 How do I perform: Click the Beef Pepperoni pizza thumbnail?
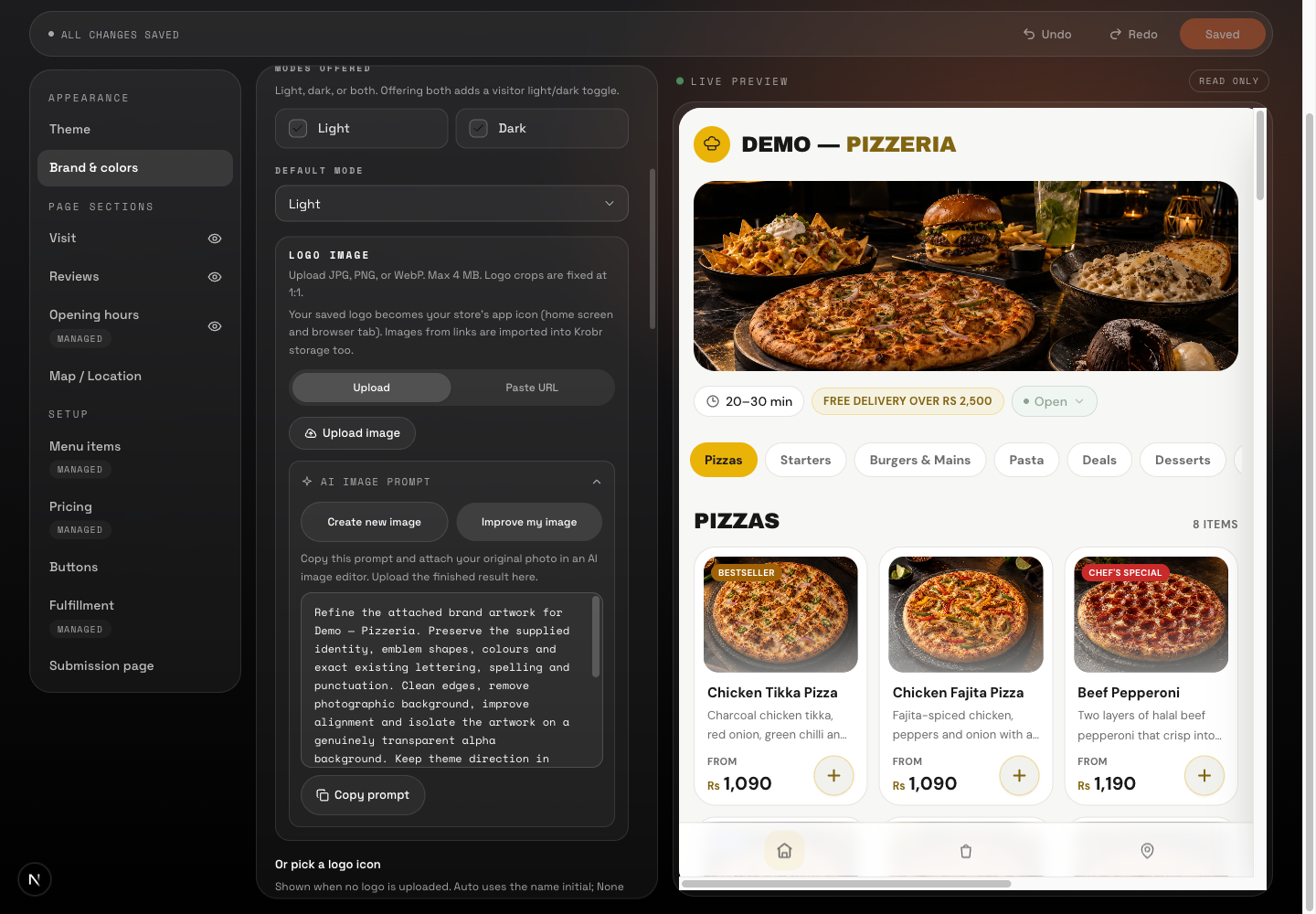coord(1151,614)
